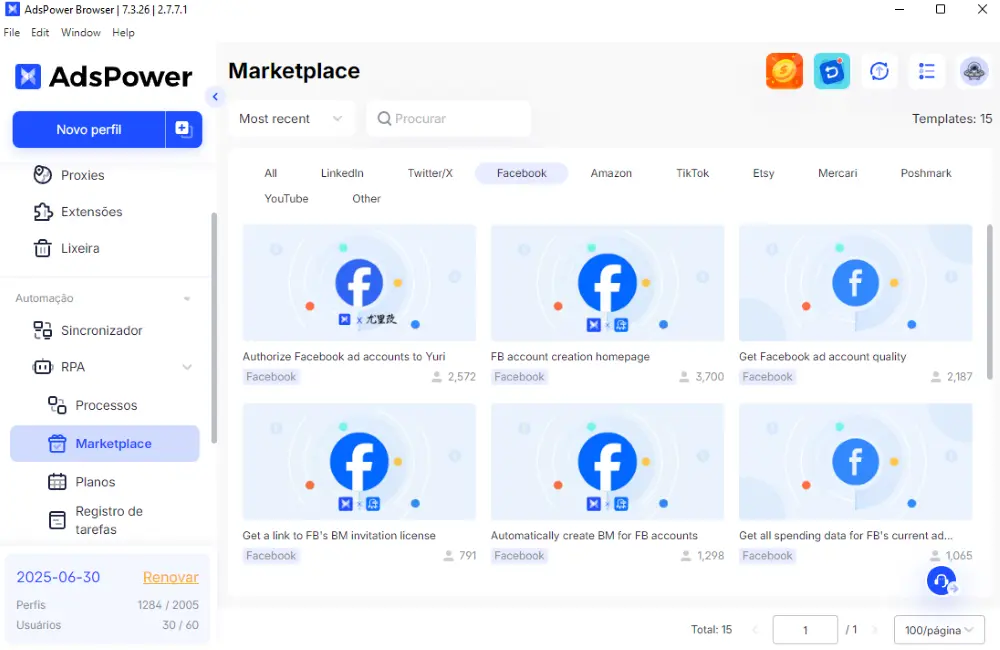Click the search magnifier icon
Screen dimensions: 1000x650
pos(384,119)
